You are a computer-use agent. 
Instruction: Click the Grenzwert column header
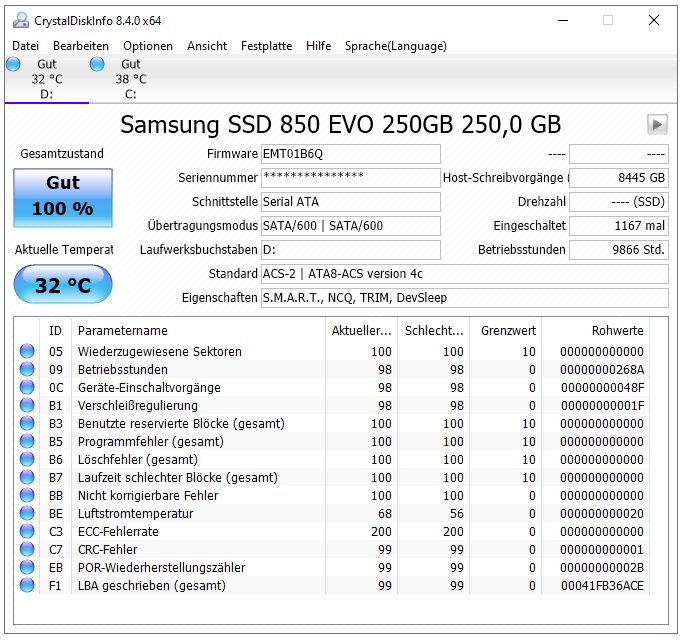pos(505,331)
